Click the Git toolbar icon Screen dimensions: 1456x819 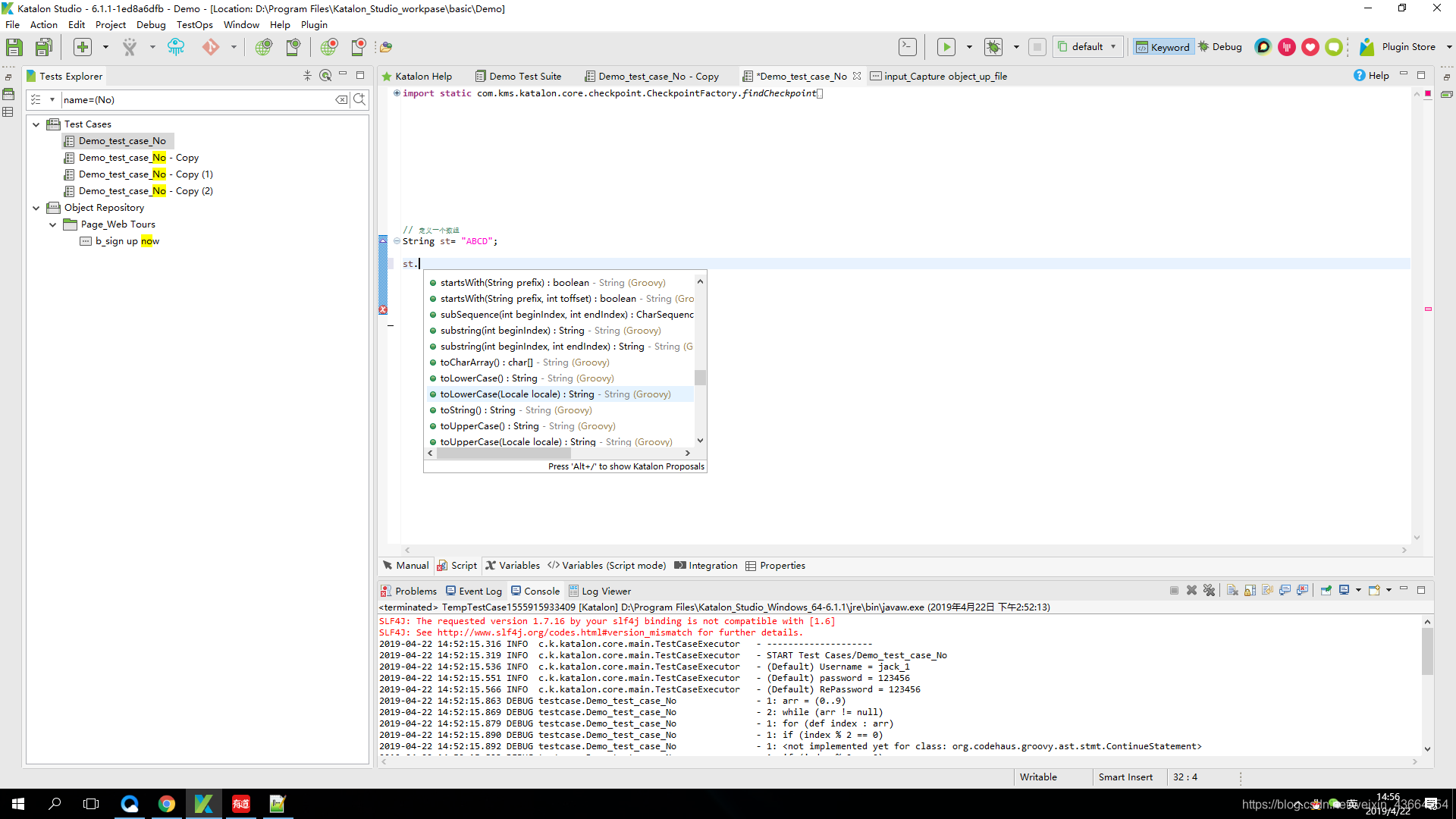[x=211, y=47]
